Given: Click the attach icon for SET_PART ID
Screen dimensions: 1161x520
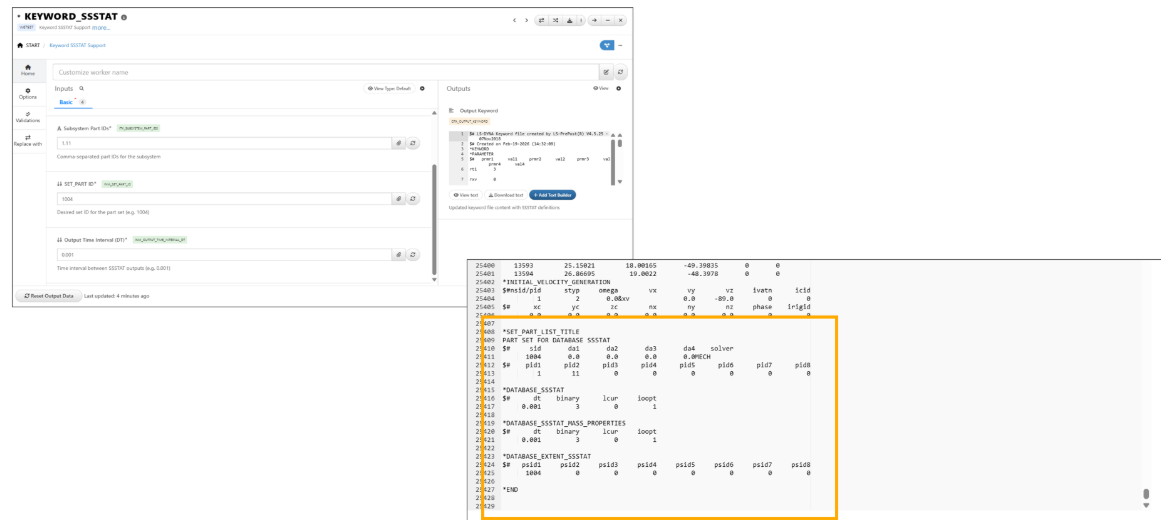Looking at the screenshot, I should click(x=398, y=199).
